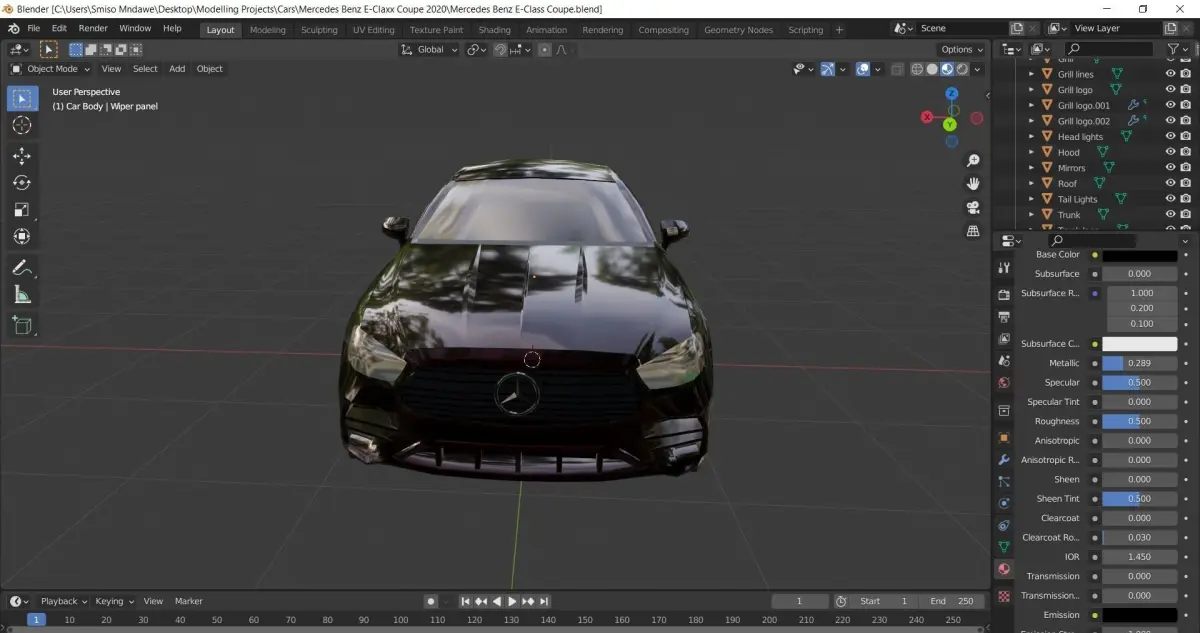Select the Add Cube tool
Image resolution: width=1200 pixels, height=633 pixels.
pos(22,325)
